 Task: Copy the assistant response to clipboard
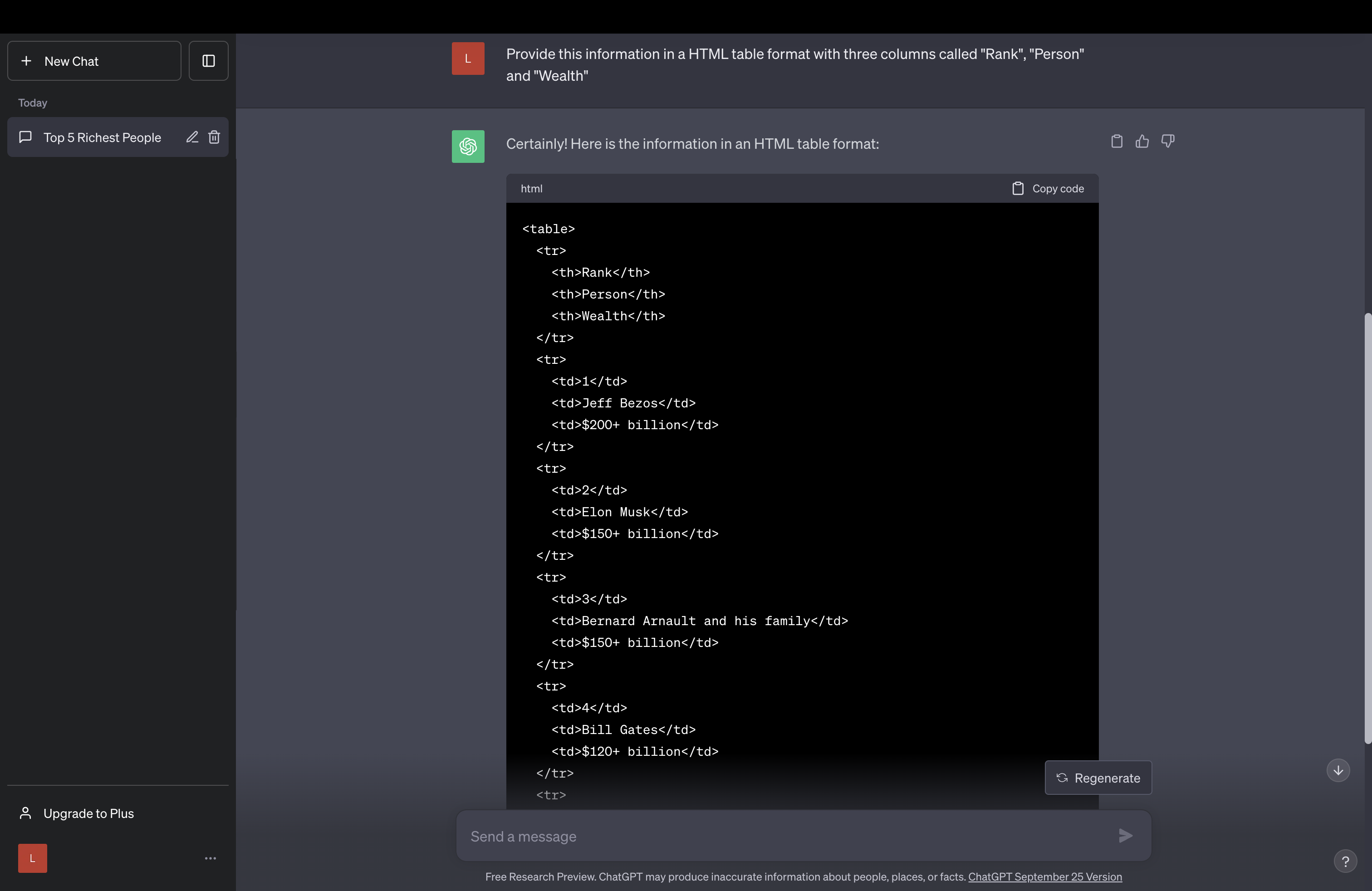(x=1117, y=141)
